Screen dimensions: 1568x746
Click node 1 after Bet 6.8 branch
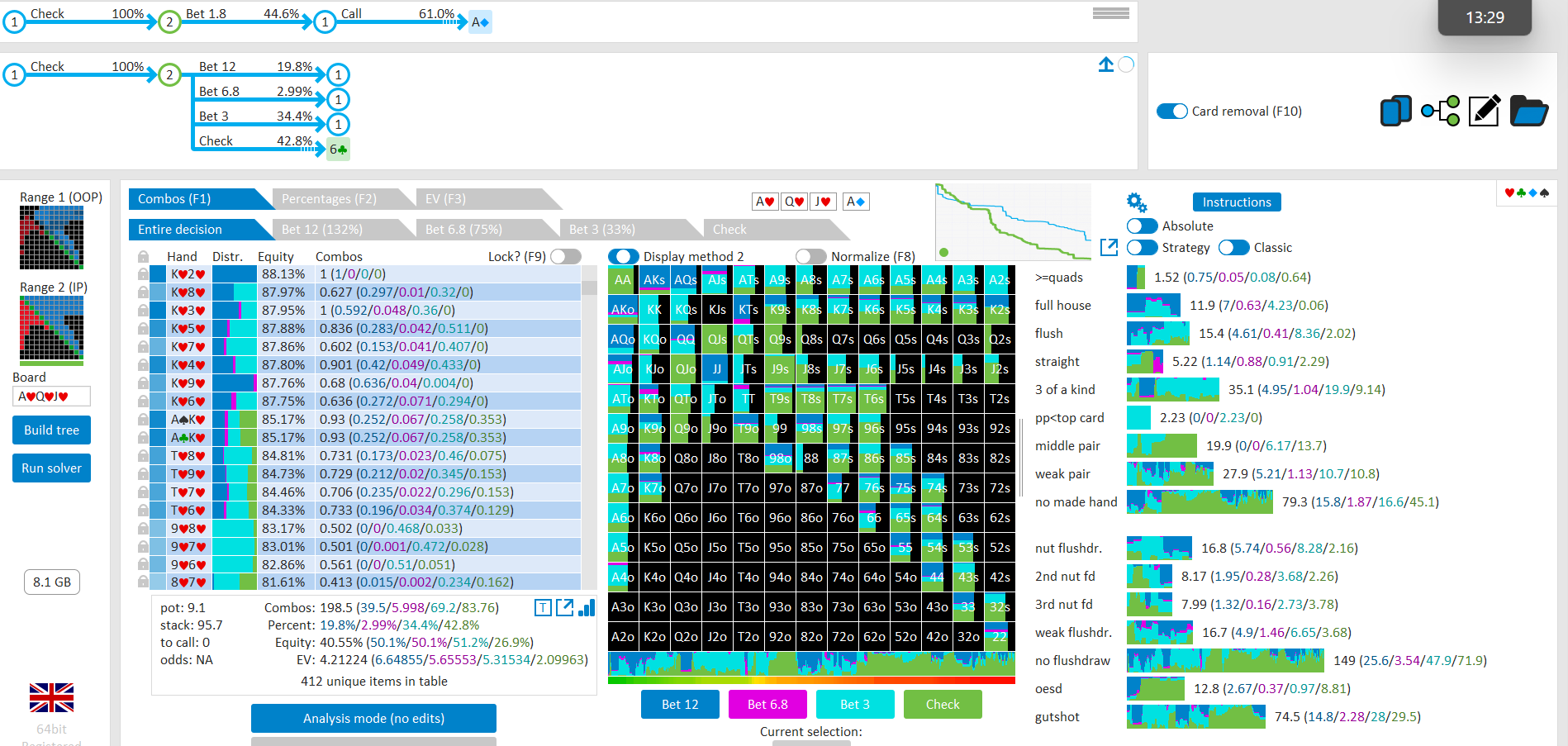[x=338, y=100]
